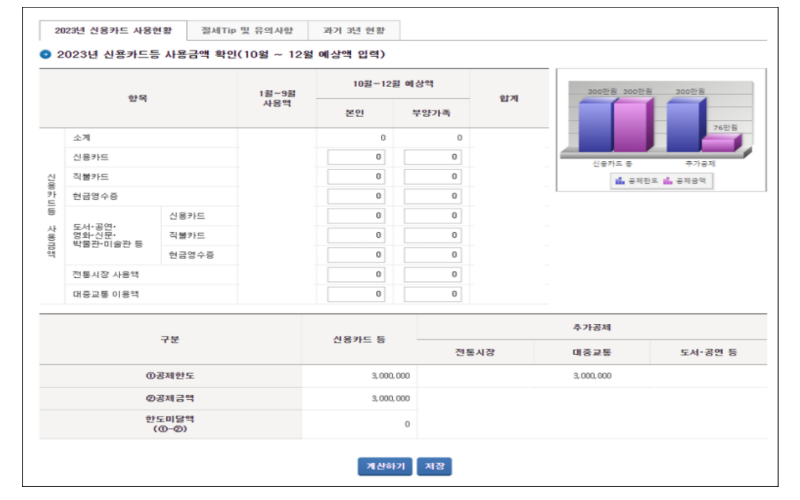The image size is (800, 500).
Task: Click the 한도미달액 row label
Action: pos(170,424)
